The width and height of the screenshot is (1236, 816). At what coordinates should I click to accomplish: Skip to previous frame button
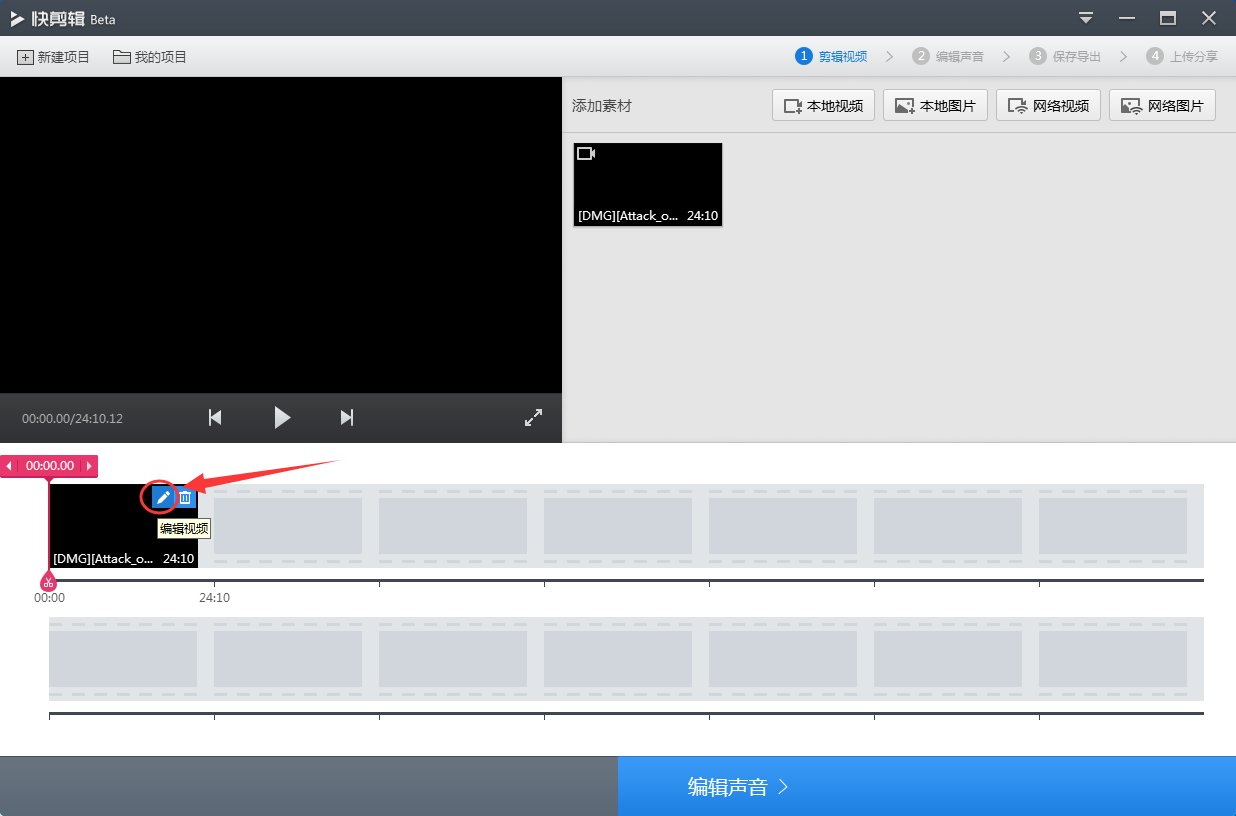point(215,417)
